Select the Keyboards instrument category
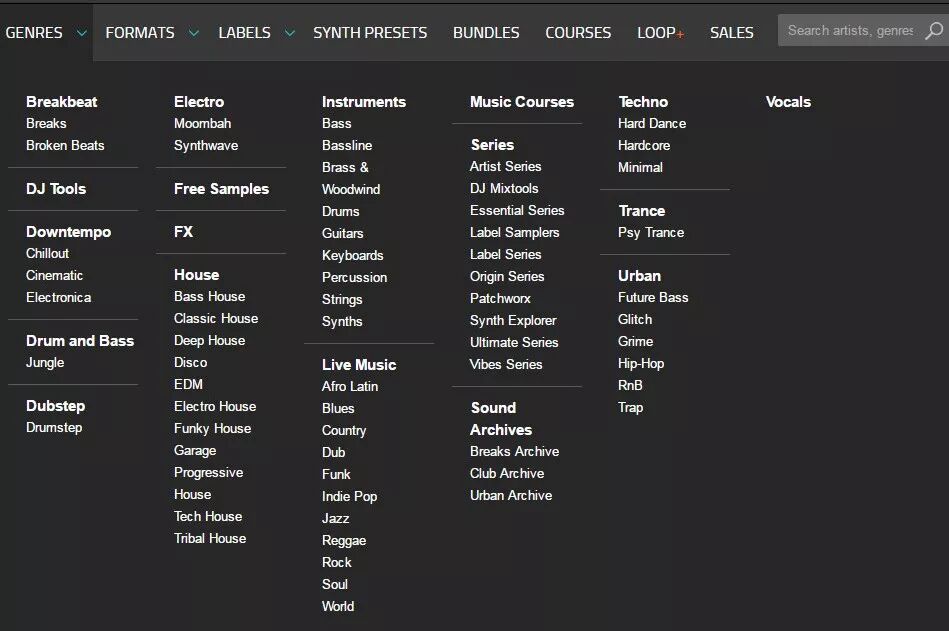 tap(353, 255)
